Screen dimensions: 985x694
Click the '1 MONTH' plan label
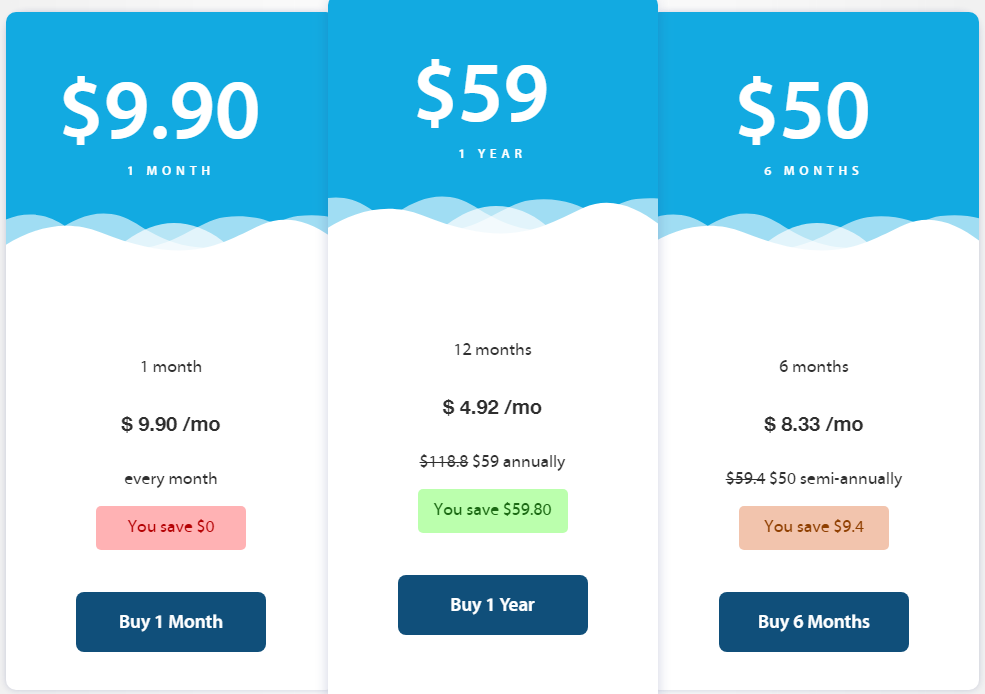[170, 171]
